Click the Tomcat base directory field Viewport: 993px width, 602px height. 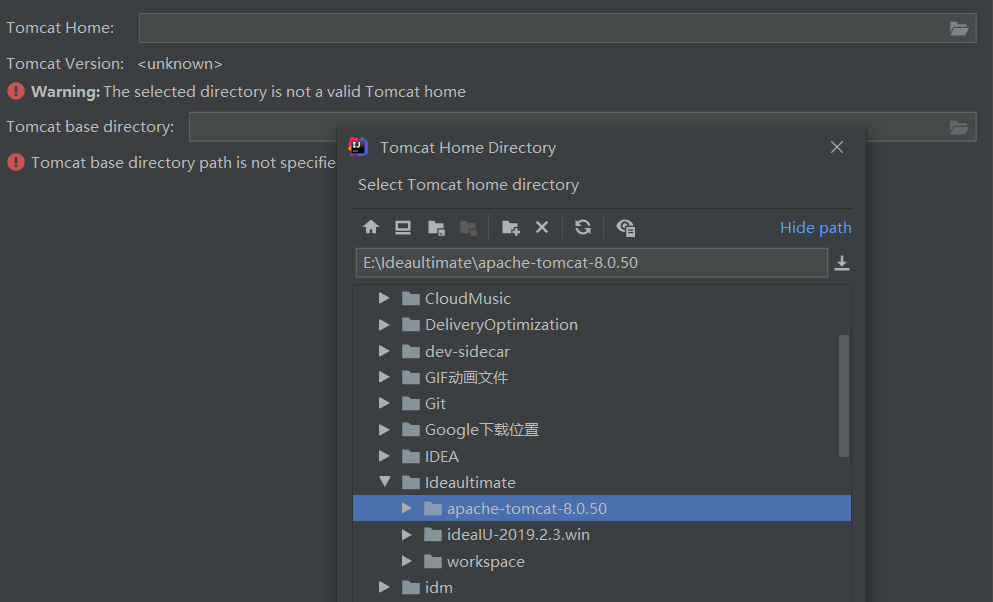click(x=583, y=127)
